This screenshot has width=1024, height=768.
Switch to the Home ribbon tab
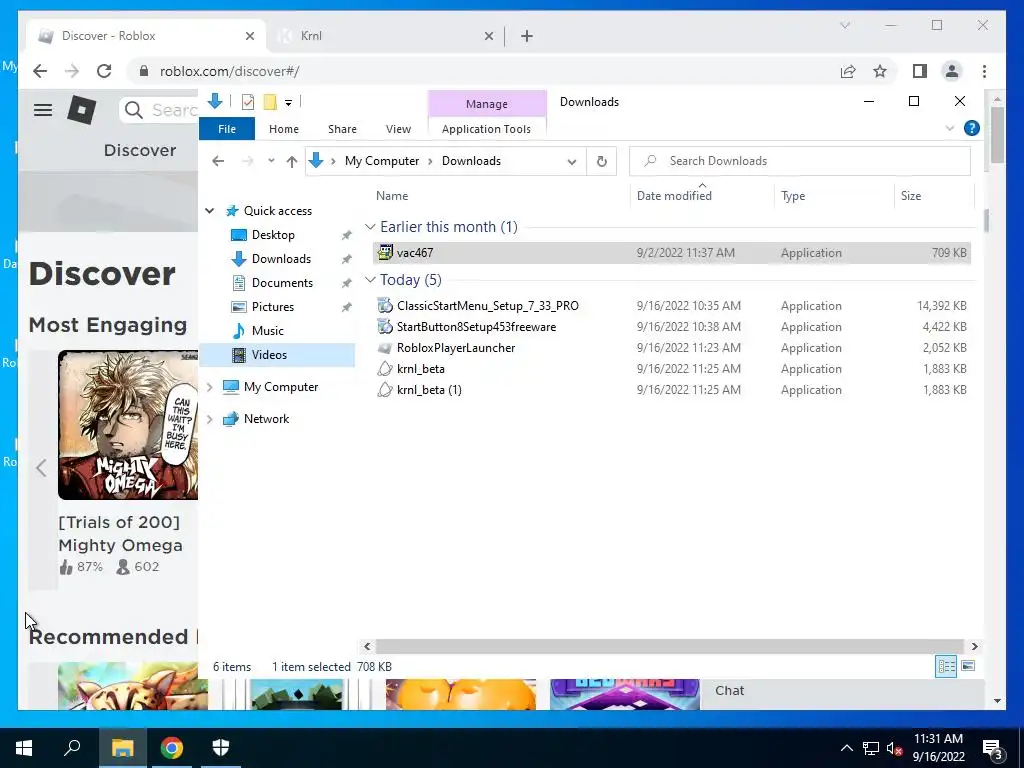pyautogui.click(x=283, y=129)
